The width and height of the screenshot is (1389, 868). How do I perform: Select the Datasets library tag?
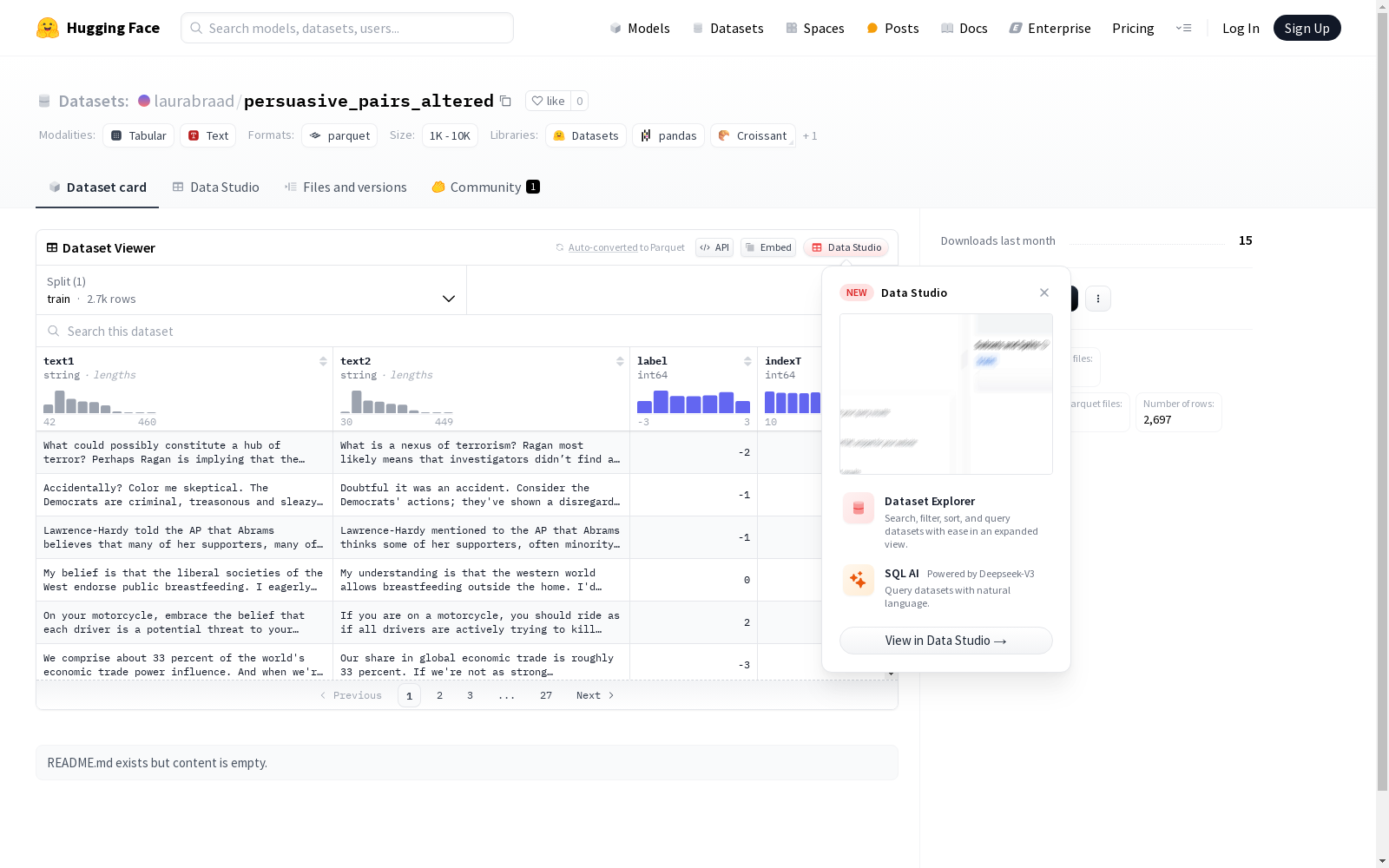point(586,135)
